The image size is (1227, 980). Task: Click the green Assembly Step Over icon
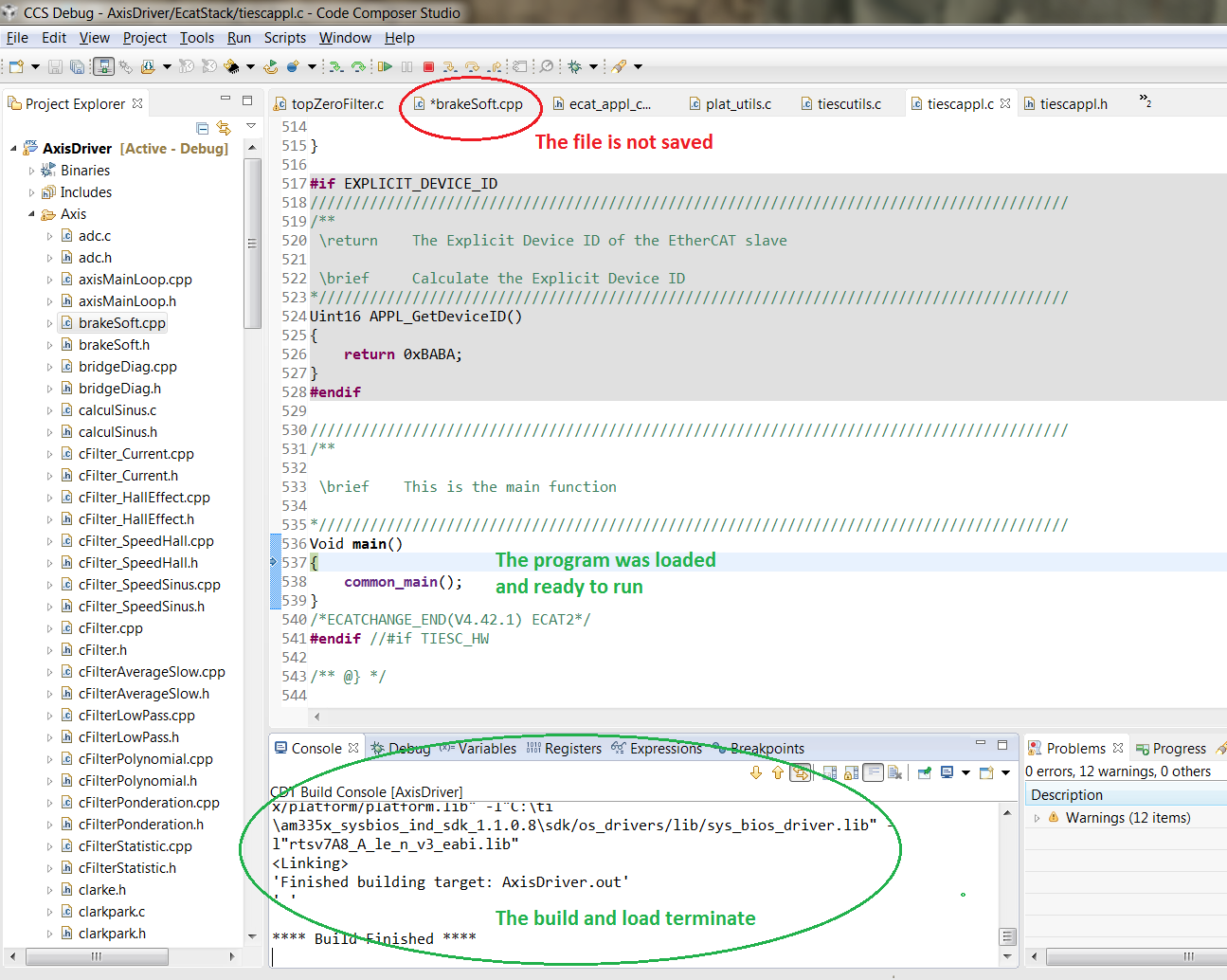coord(358,66)
